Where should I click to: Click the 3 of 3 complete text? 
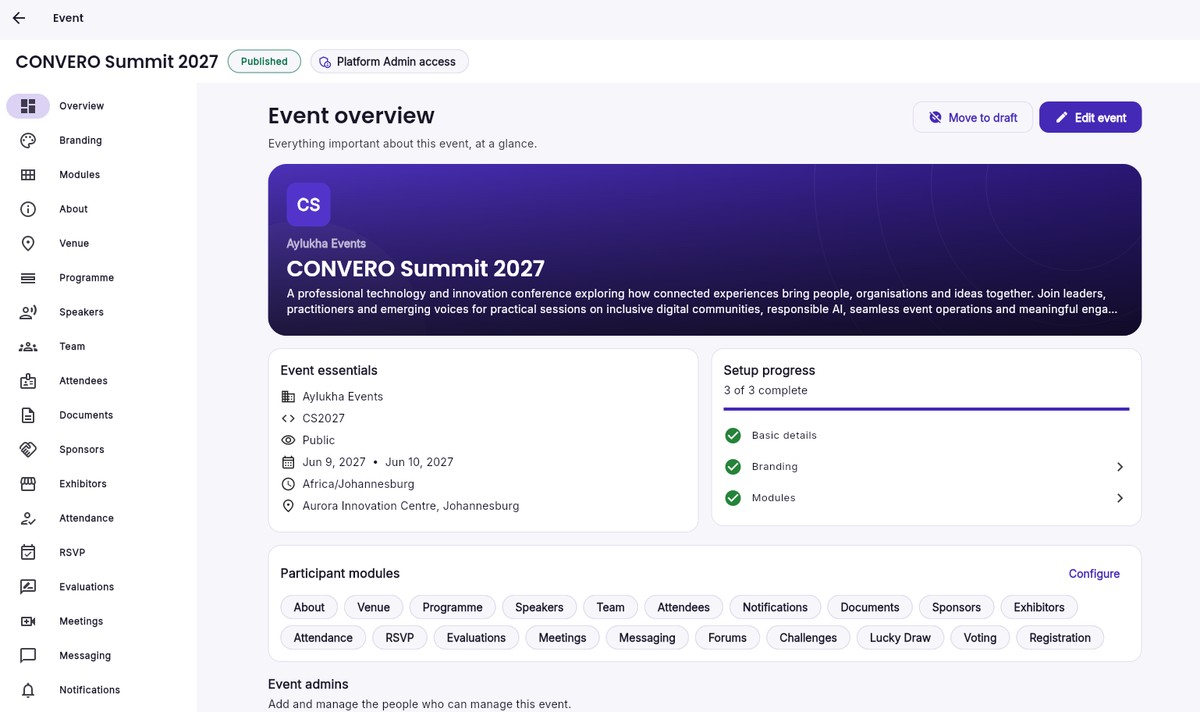(x=765, y=390)
